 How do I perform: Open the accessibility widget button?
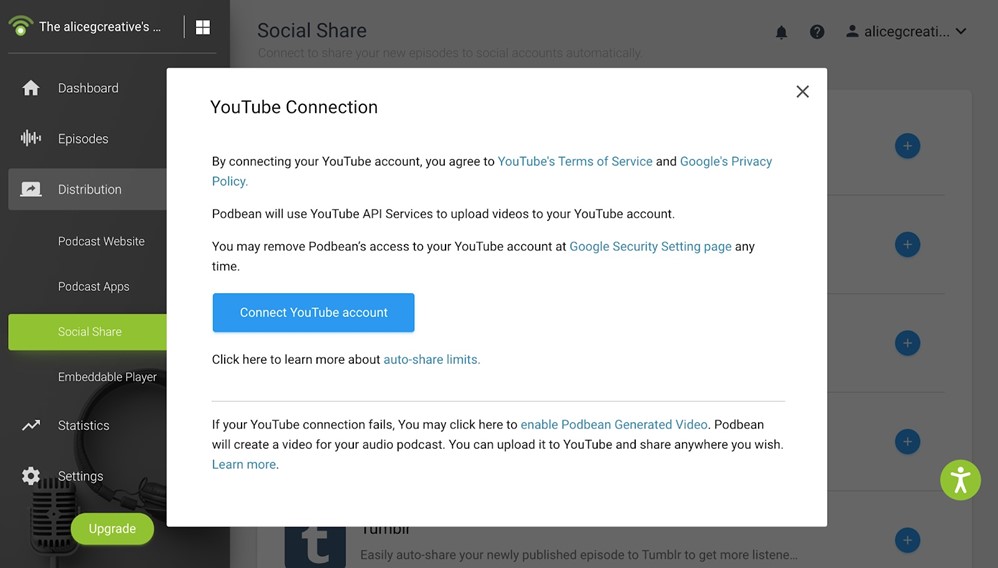click(960, 480)
